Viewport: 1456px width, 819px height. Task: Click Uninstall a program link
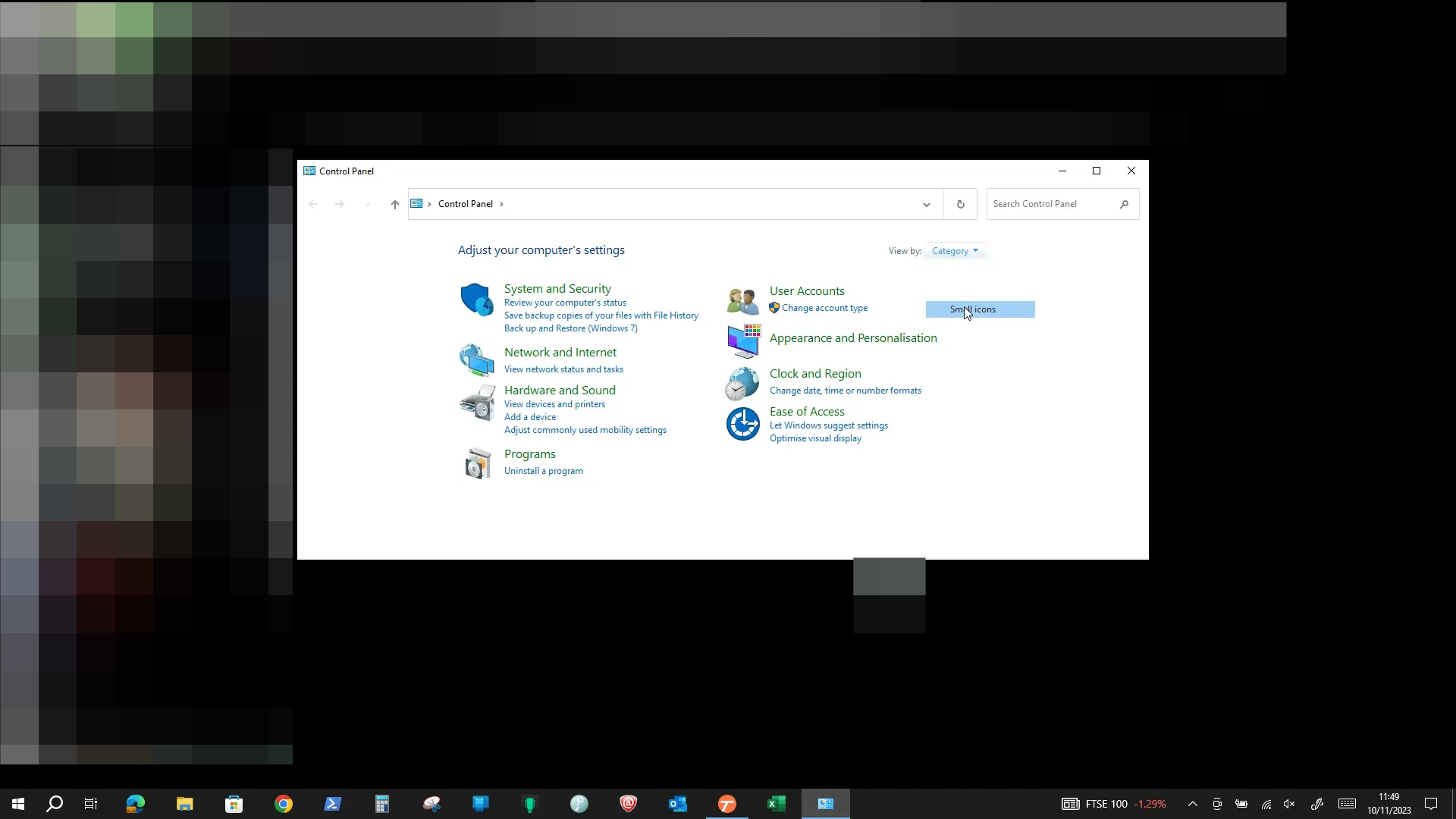[x=544, y=471]
